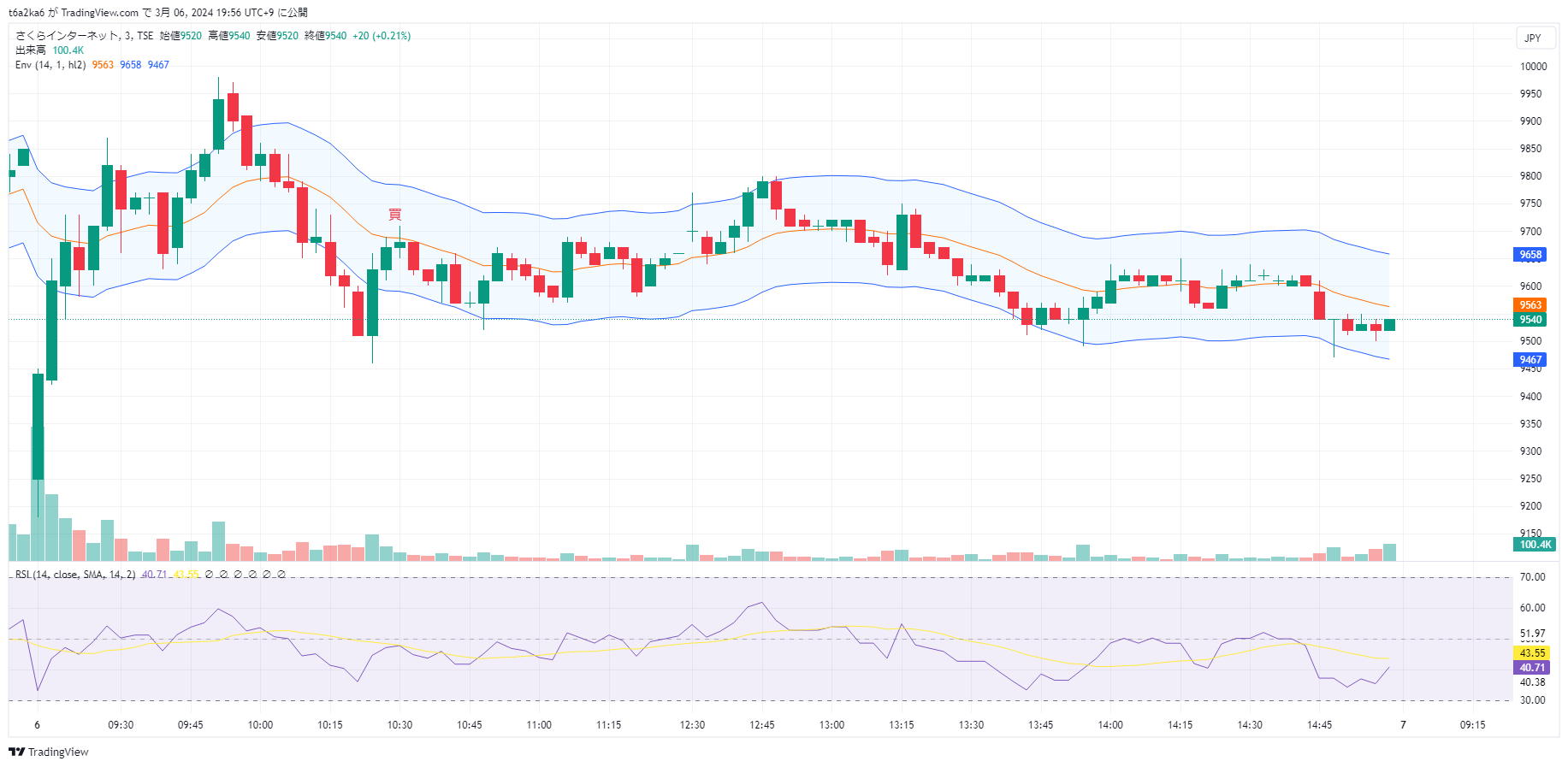Click the TradingView.com text in the header

[99, 13]
